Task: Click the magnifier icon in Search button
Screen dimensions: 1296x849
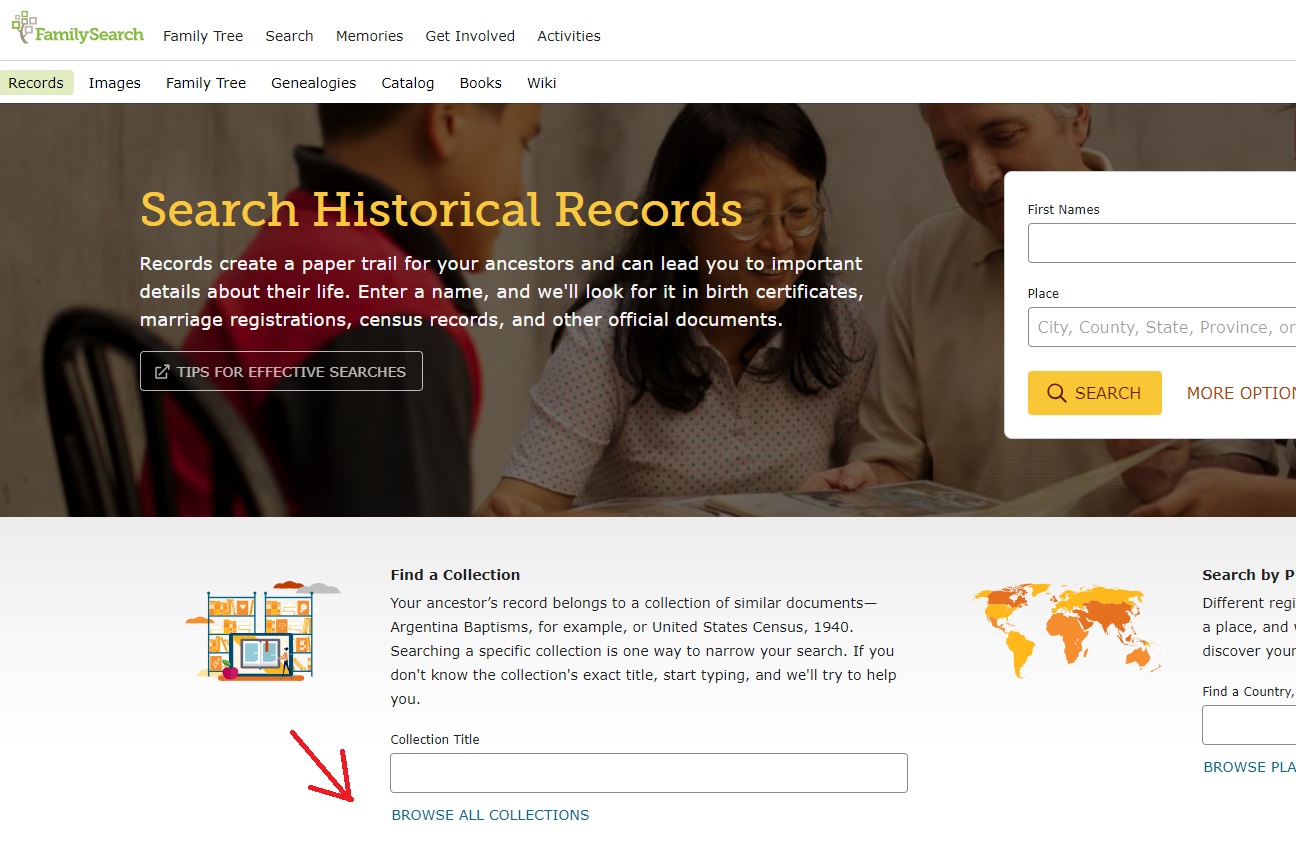Action: pyautogui.click(x=1056, y=393)
